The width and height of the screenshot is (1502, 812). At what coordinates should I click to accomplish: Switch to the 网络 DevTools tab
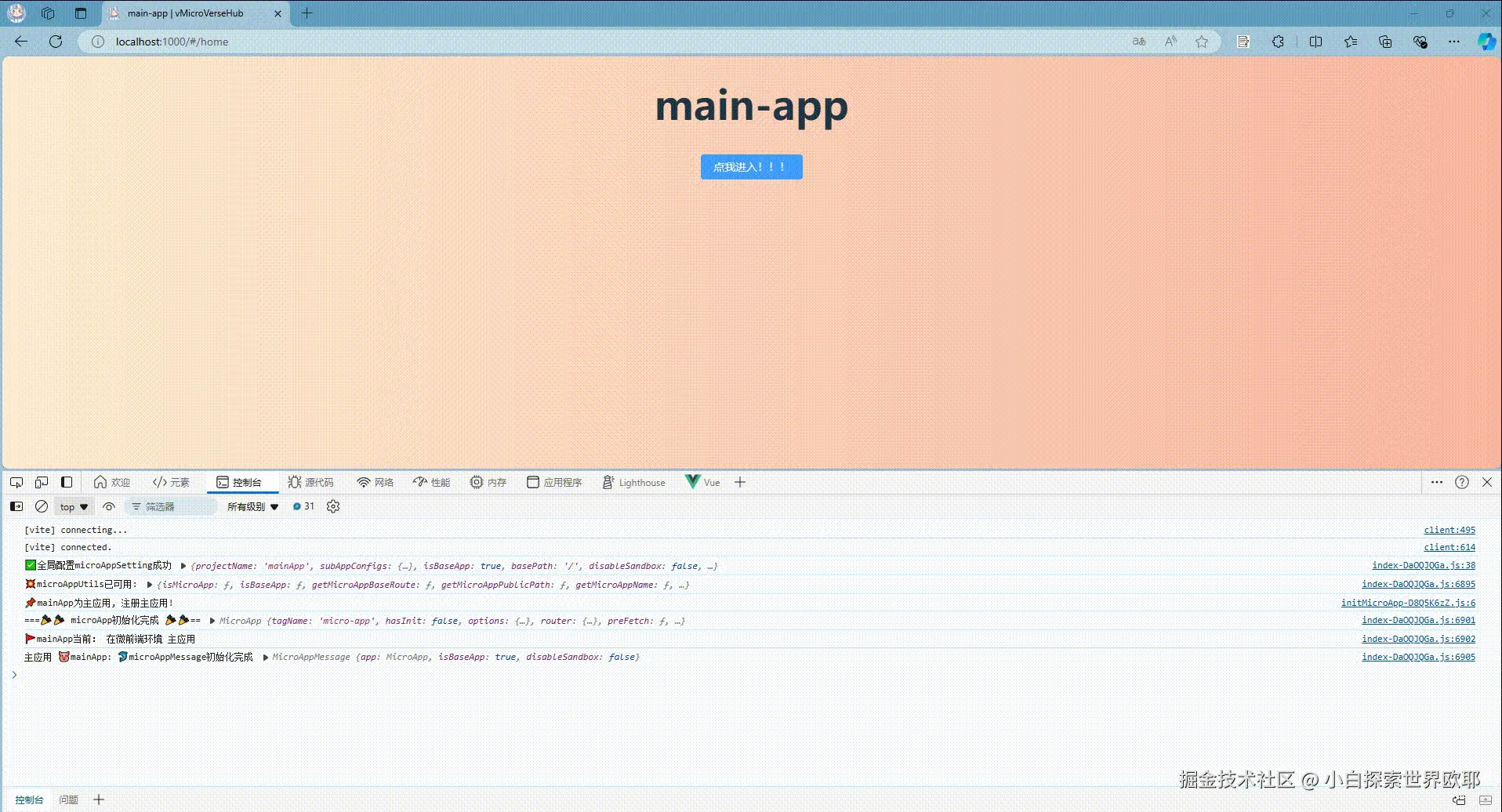point(375,482)
